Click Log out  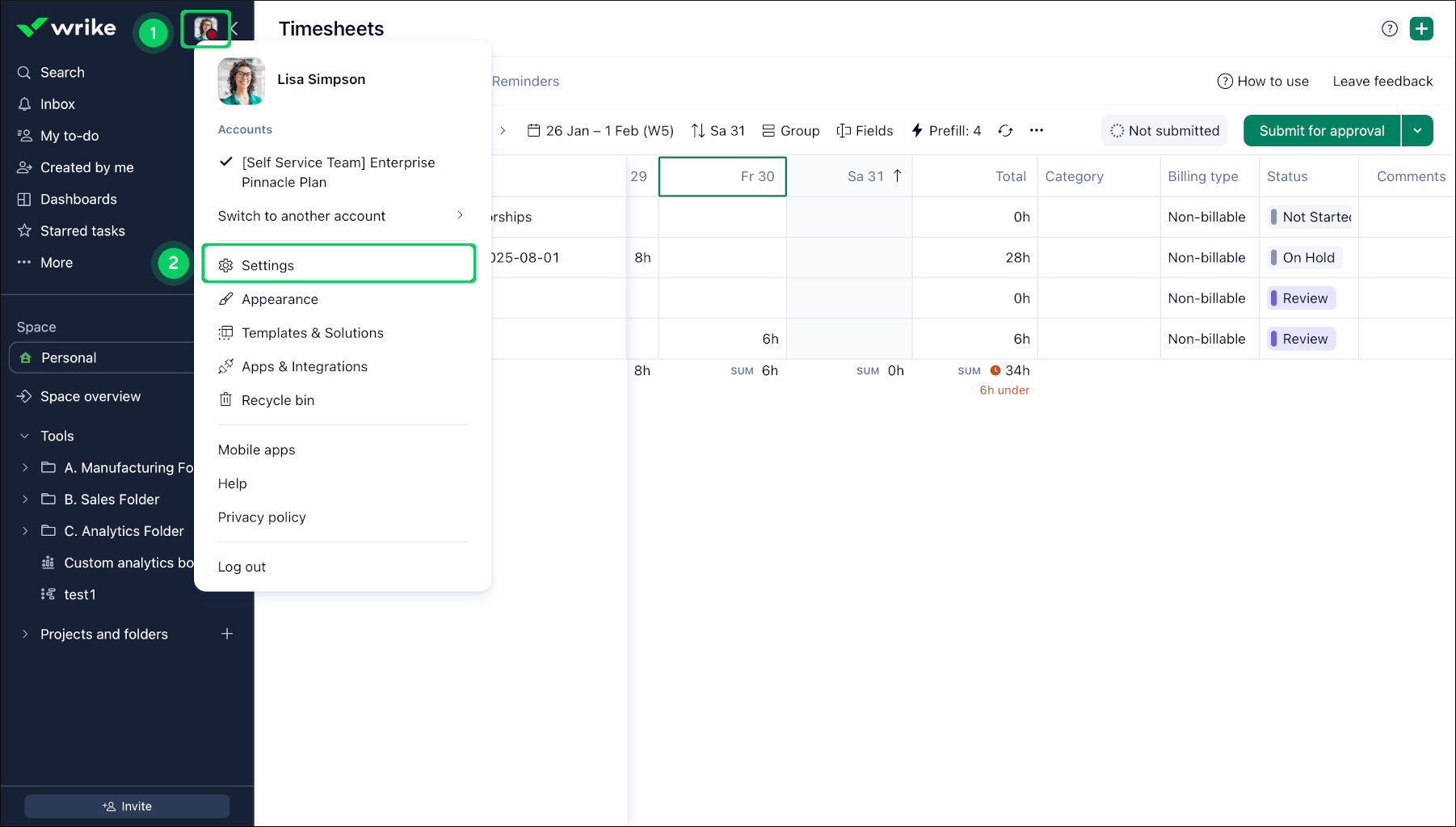coord(242,567)
